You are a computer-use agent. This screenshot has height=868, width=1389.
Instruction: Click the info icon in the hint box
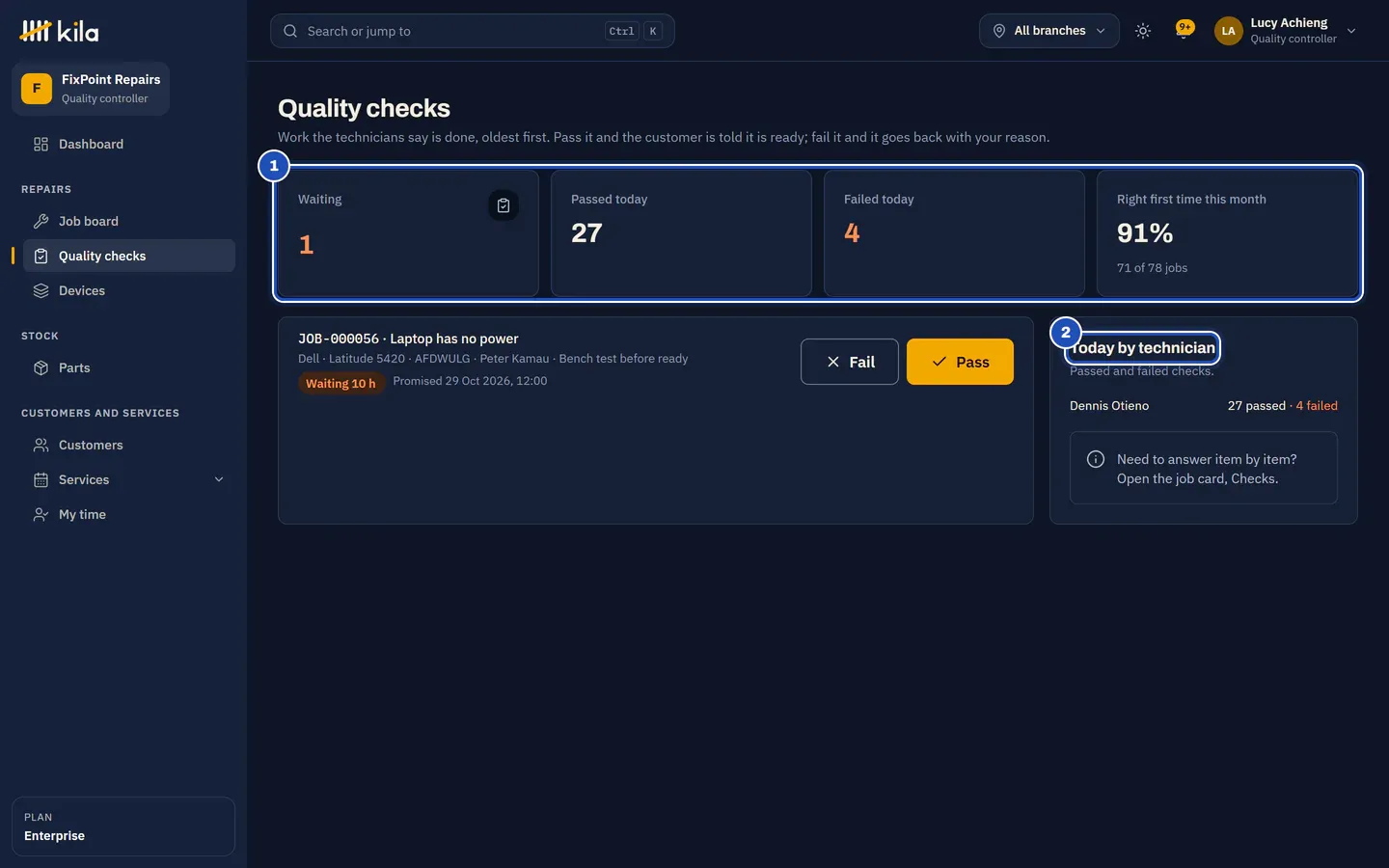click(1096, 460)
